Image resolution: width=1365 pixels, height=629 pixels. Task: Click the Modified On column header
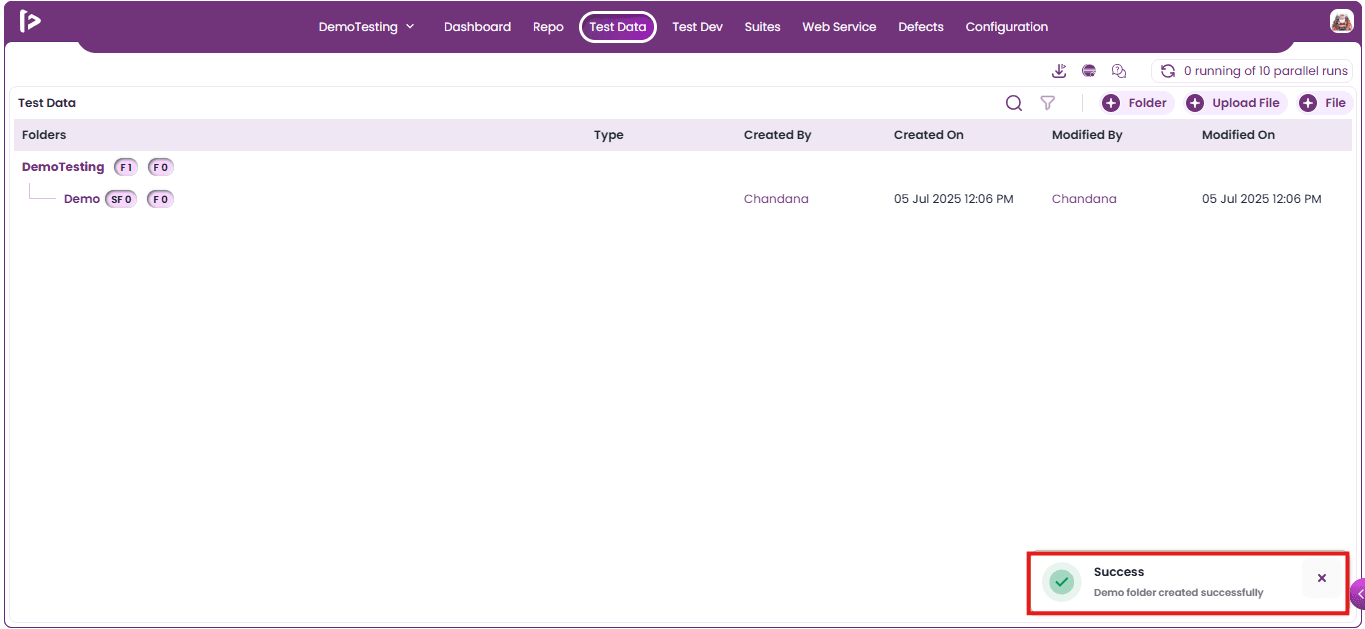coord(1238,135)
